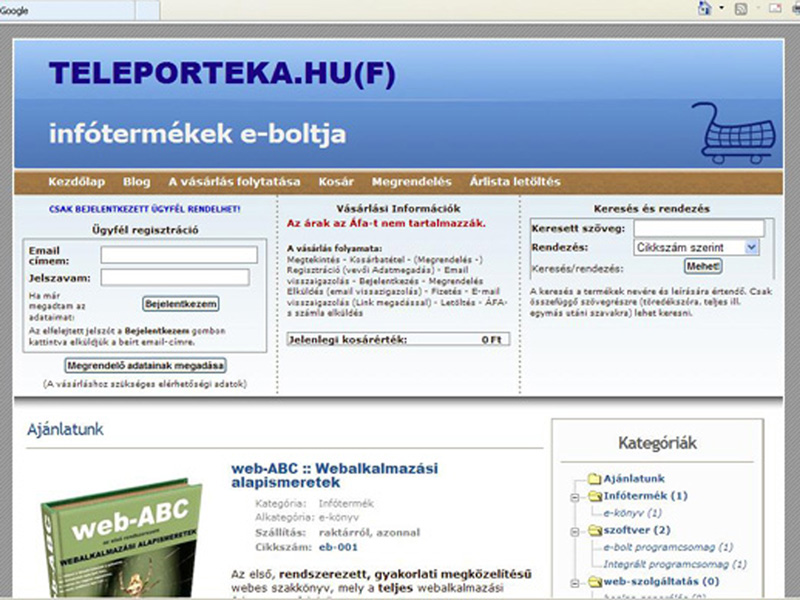Screen dimensions: 800x600
Task: Click the shopping cart icon in the banner
Action: (735, 133)
